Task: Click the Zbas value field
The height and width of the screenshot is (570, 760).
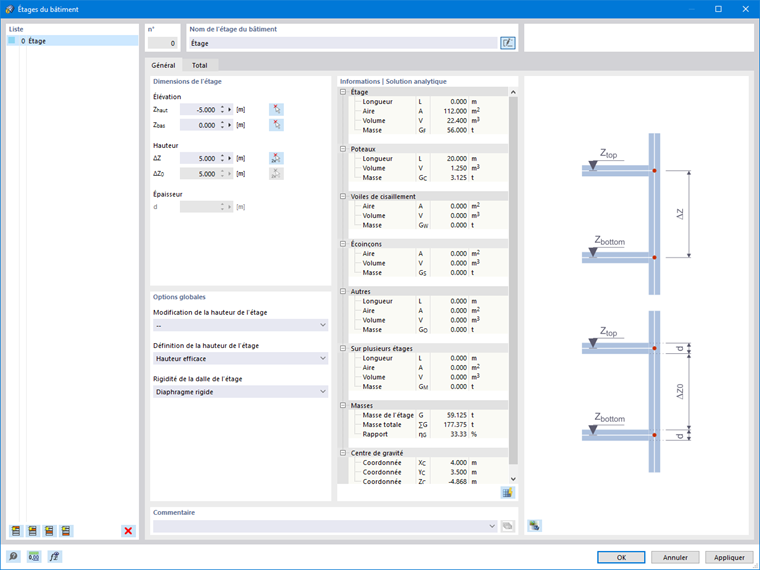Action: click(199, 125)
